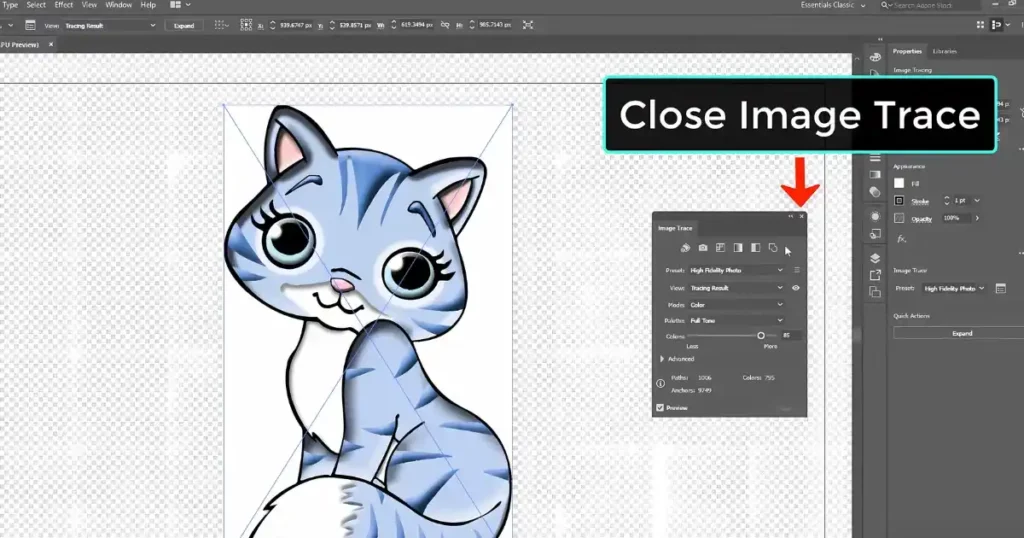This screenshot has height=538, width=1024.
Task: Open the Asset Export panel icon in dock
Action: 875,276
